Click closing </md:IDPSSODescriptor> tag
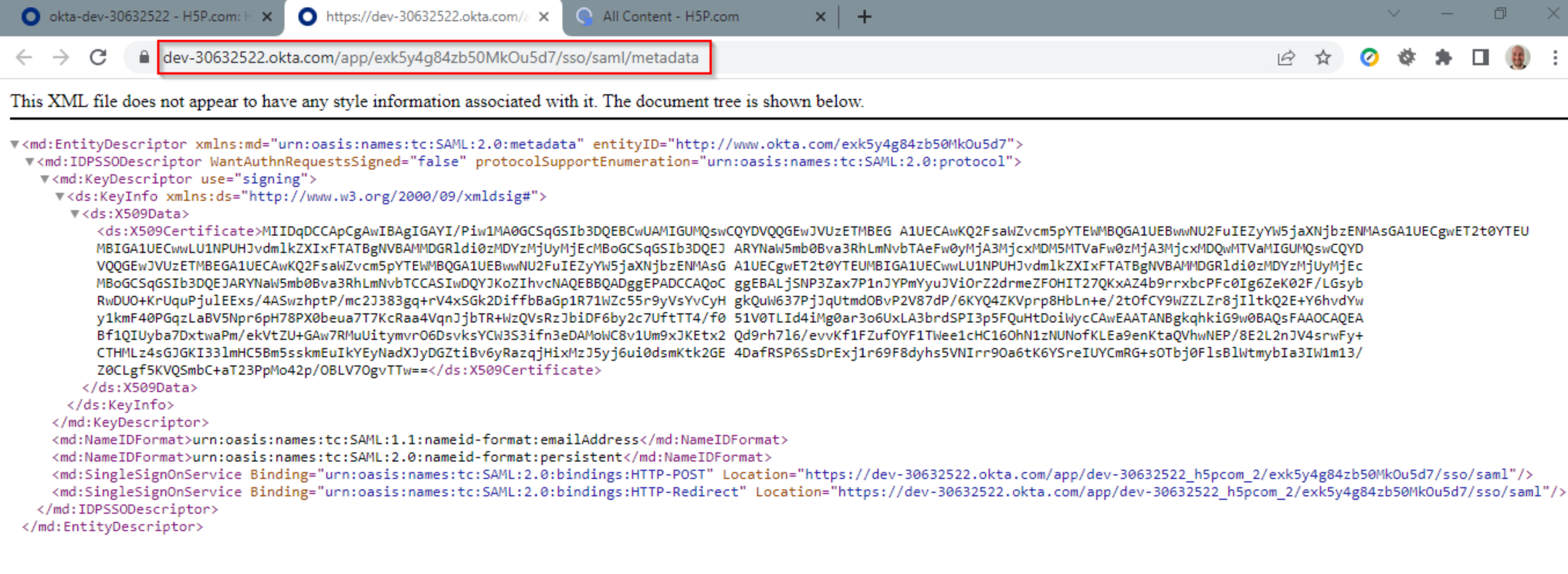Viewport: 1568px width, 574px height. click(127, 509)
